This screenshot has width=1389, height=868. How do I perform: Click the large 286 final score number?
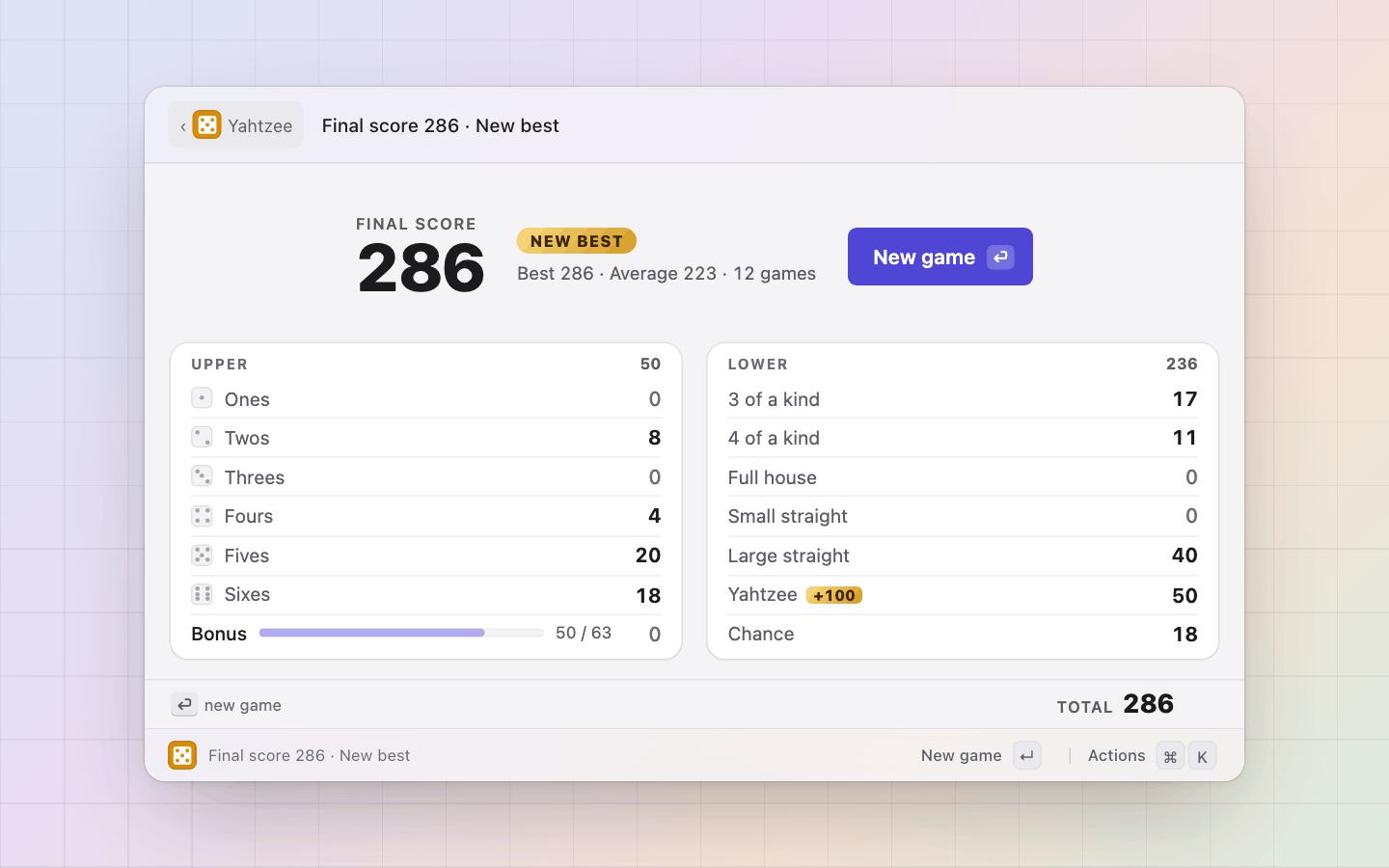click(421, 267)
